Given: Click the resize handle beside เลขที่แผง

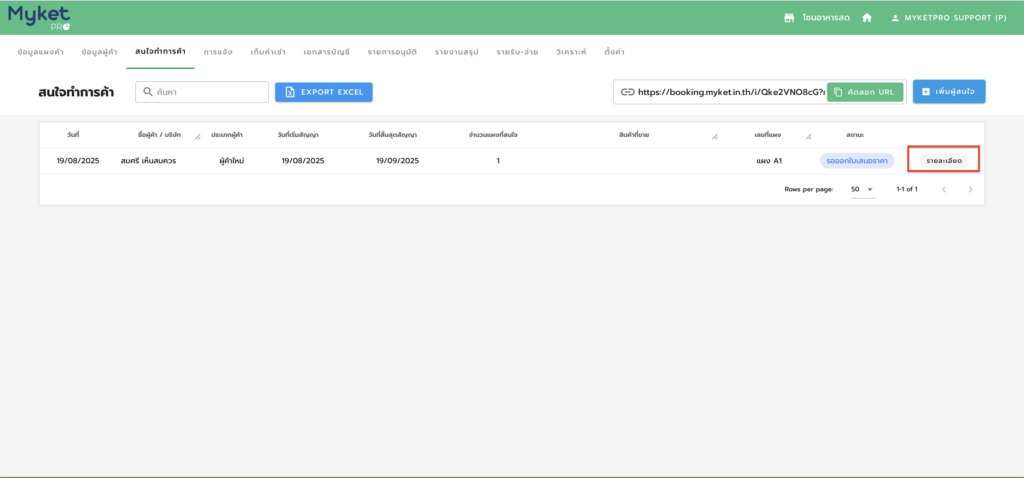Looking at the screenshot, I should (x=808, y=136).
